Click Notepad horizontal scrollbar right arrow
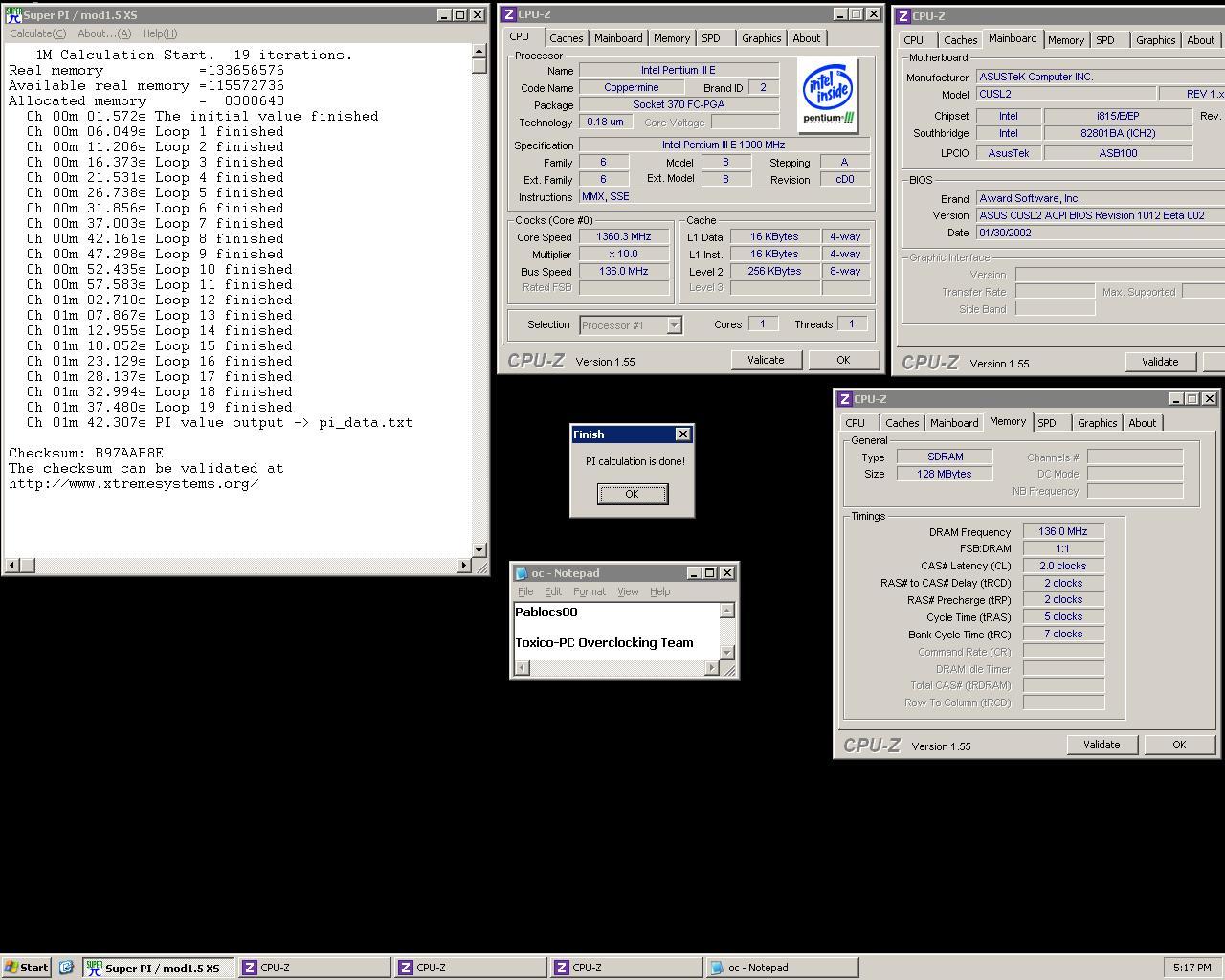The width and height of the screenshot is (1225, 980). tap(712, 668)
